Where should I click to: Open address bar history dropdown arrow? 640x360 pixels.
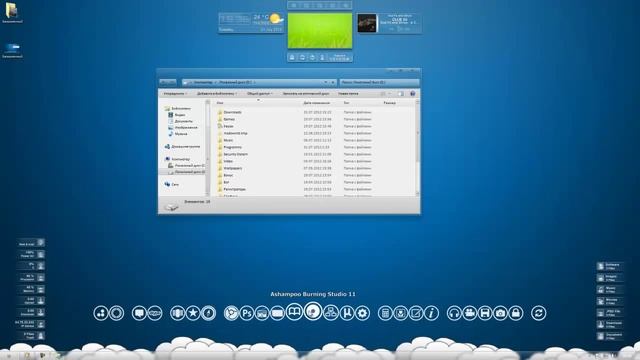326,82
